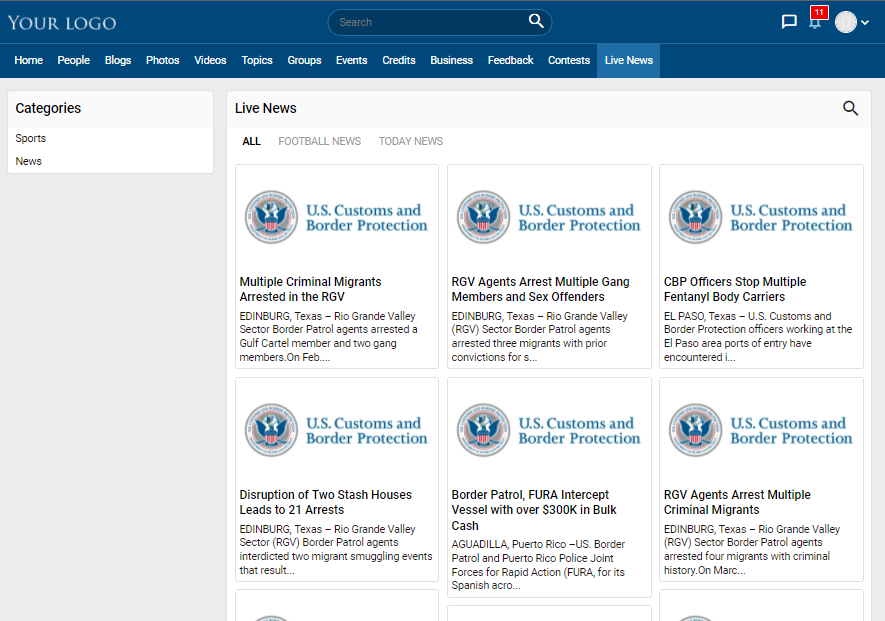Screen dimensions: 885x621
Task: Click the Categories panel heading
Action: 48,108
